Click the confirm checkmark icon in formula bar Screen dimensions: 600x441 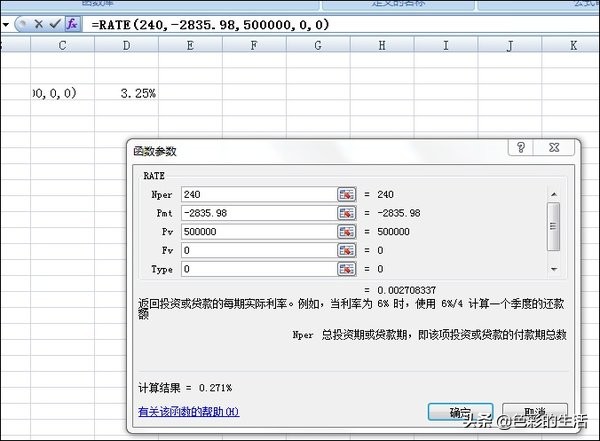click(55, 24)
